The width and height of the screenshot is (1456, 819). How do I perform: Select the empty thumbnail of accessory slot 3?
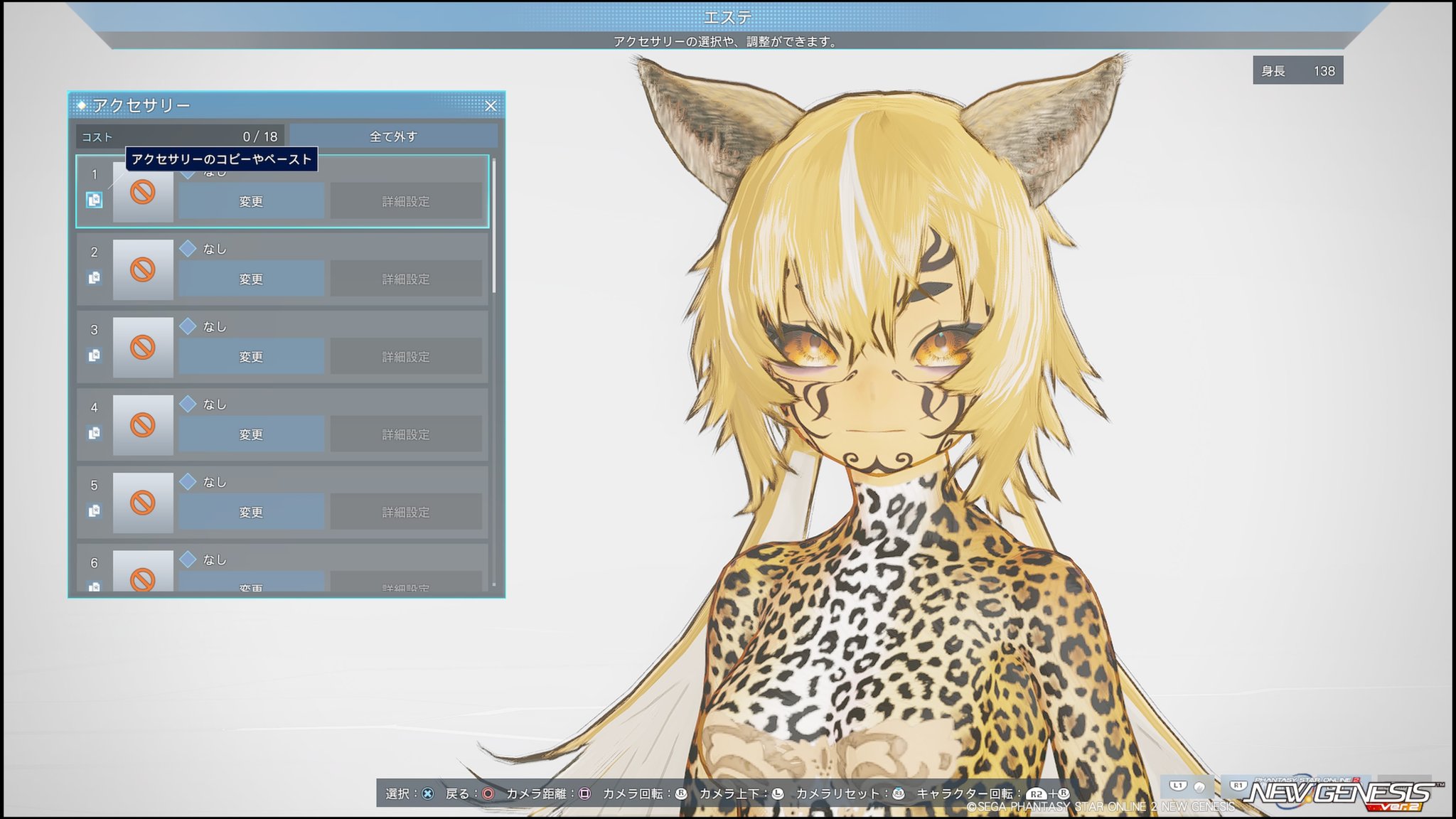[x=143, y=347]
